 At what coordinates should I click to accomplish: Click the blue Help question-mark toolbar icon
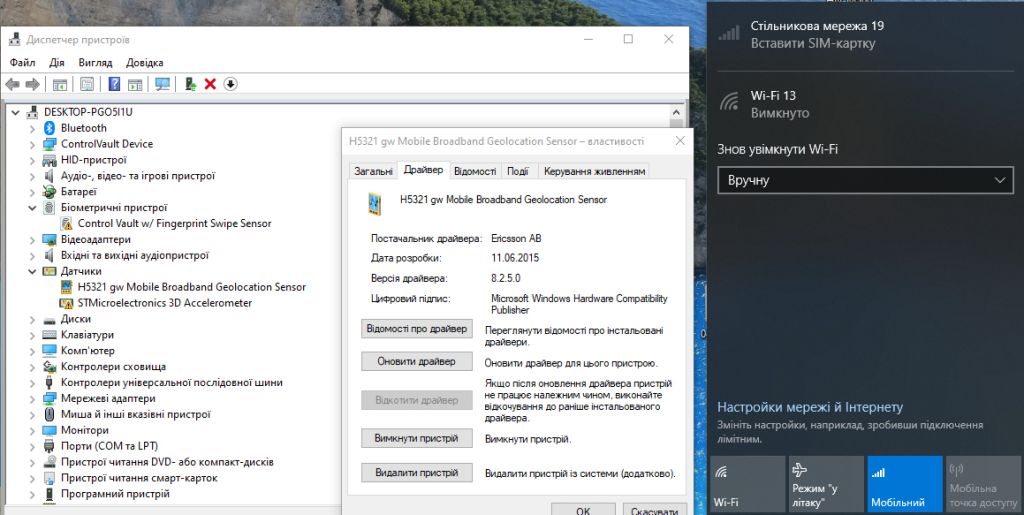point(114,84)
